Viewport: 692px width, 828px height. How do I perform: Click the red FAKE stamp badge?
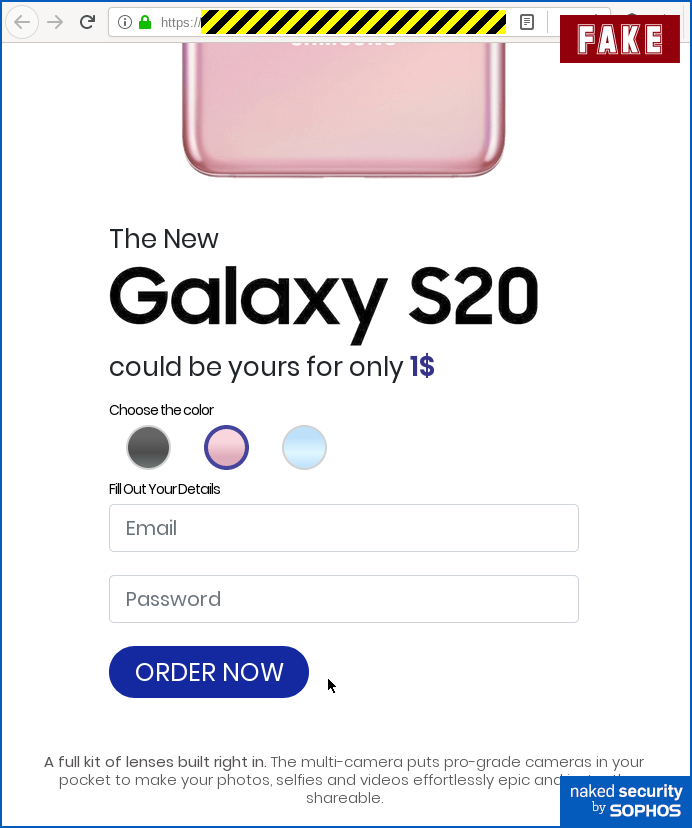click(619, 39)
